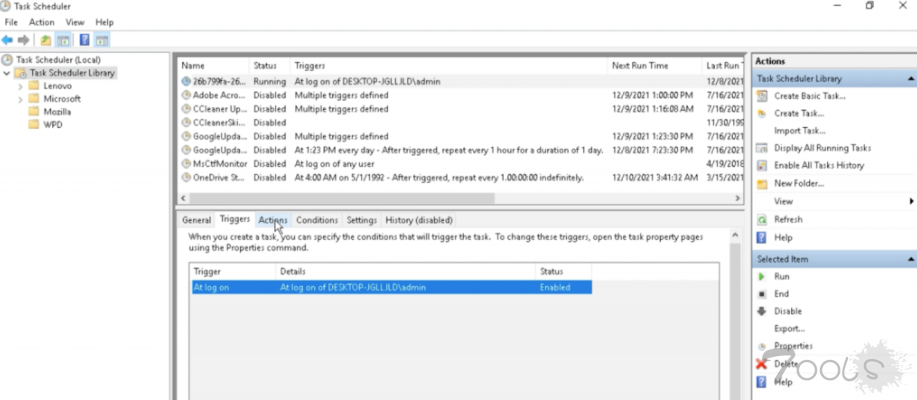
Task: Click the Refresh icon in Actions pane
Action: click(x=763, y=219)
